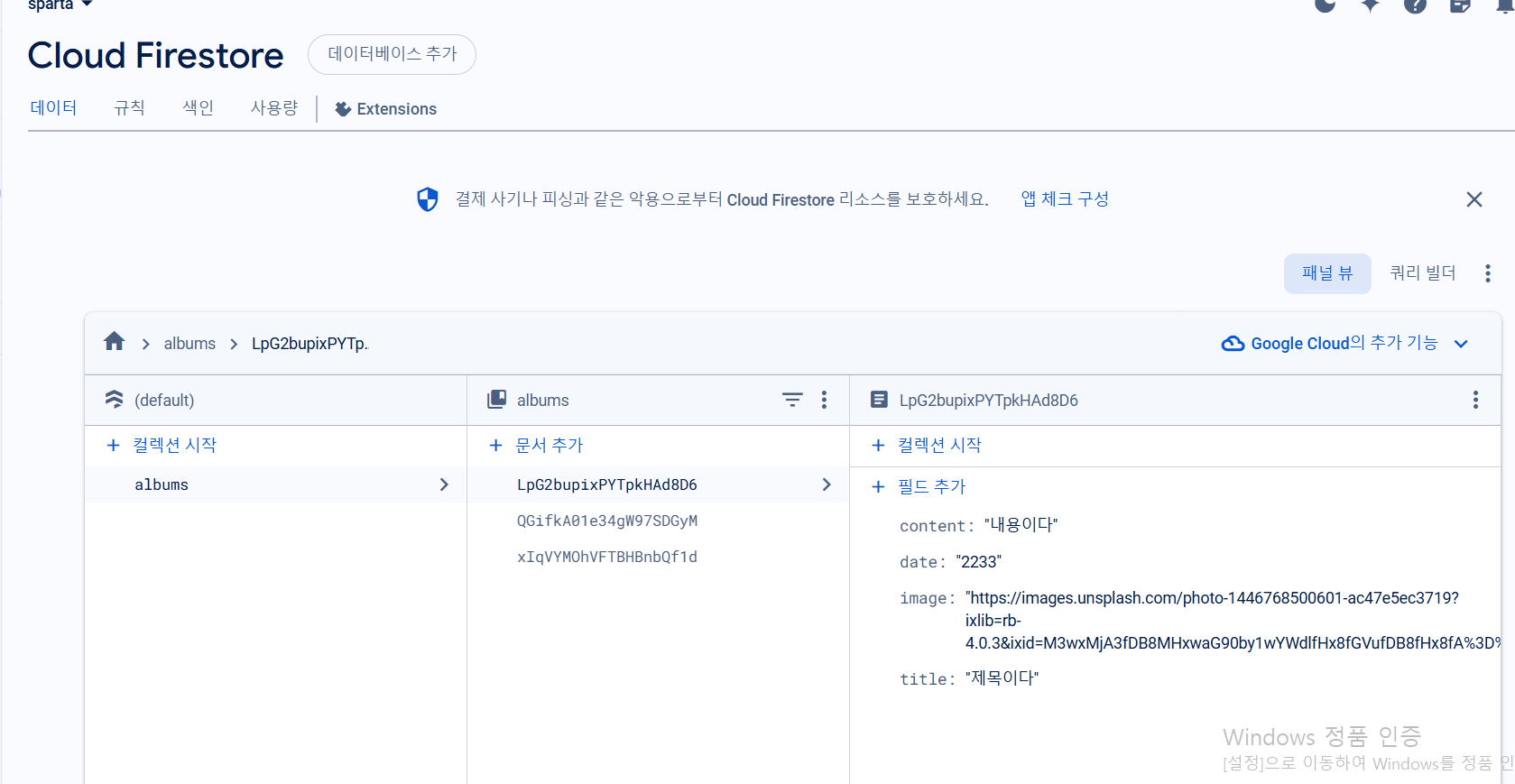The width and height of the screenshot is (1515, 784).
Task: Click 문서 추가 in albums panel
Action: coord(550,445)
